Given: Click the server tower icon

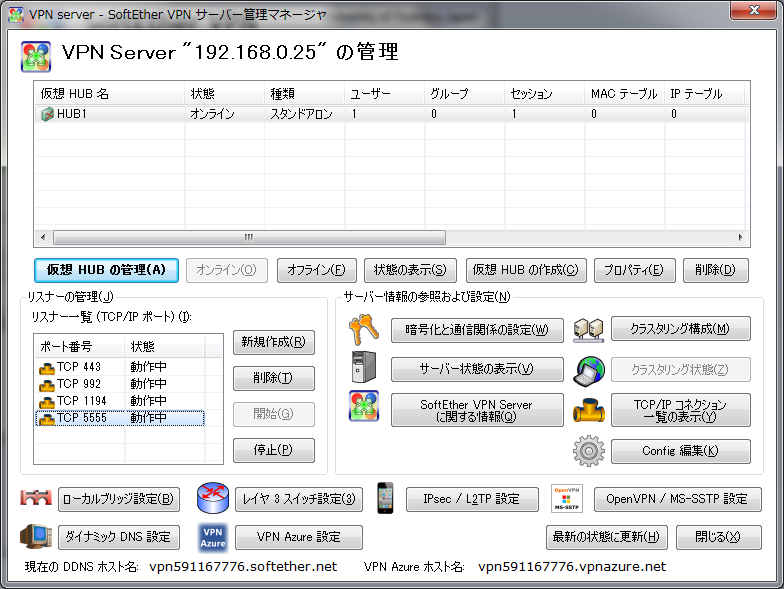Looking at the screenshot, I should pyautogui.click(x=364, y=368).
